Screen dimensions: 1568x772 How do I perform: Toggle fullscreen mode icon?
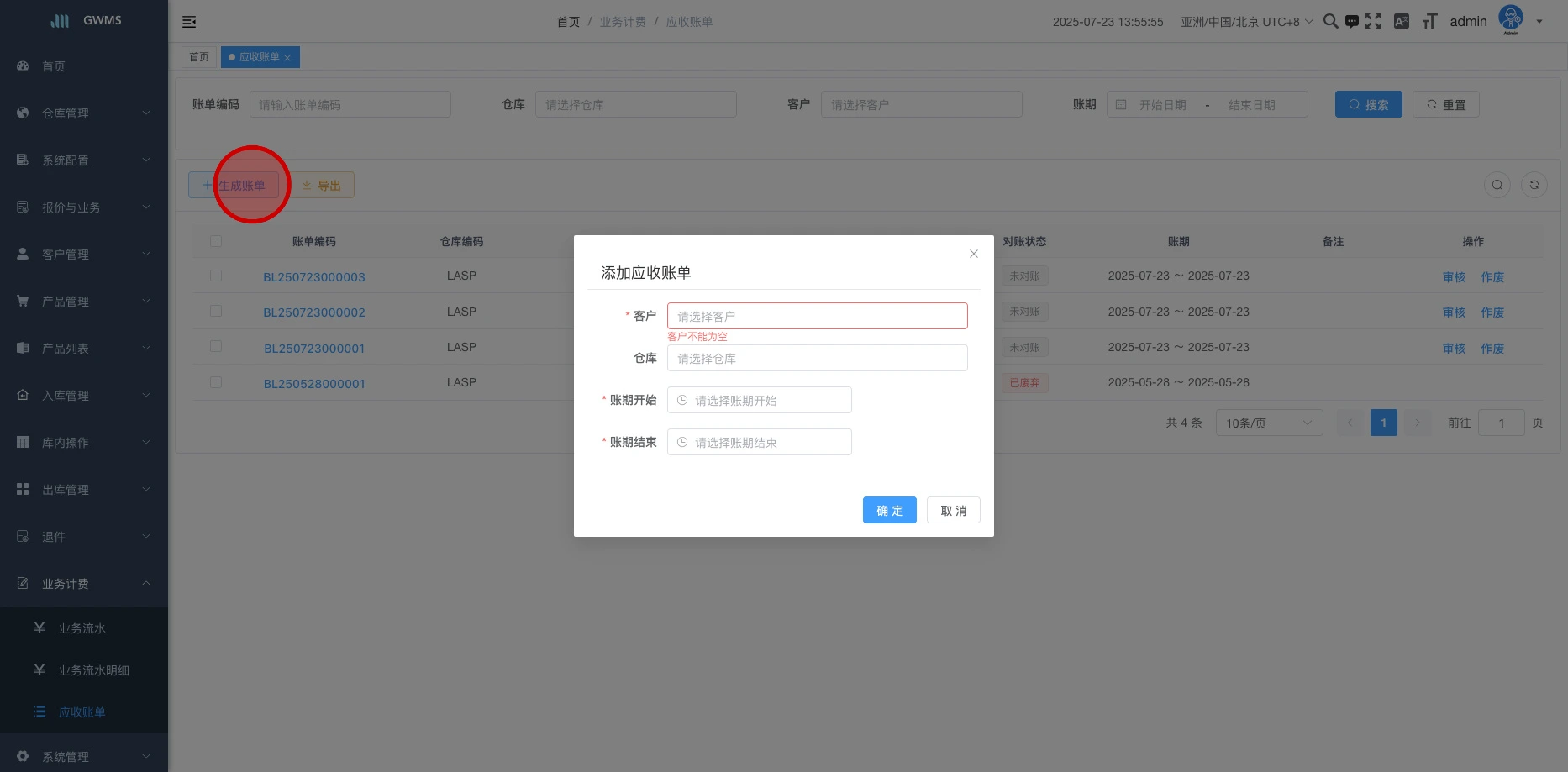[1373, 21]
